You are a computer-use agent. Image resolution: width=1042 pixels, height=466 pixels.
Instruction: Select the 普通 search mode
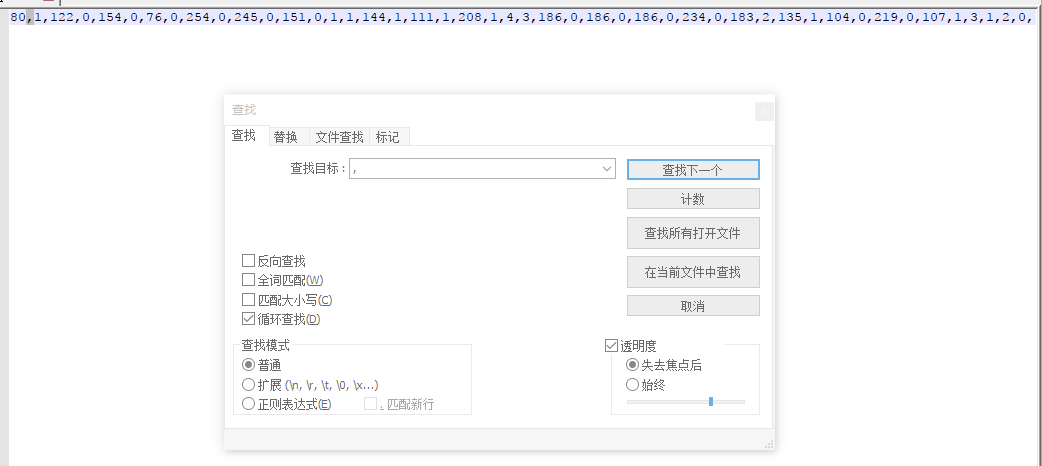[249, 364]
